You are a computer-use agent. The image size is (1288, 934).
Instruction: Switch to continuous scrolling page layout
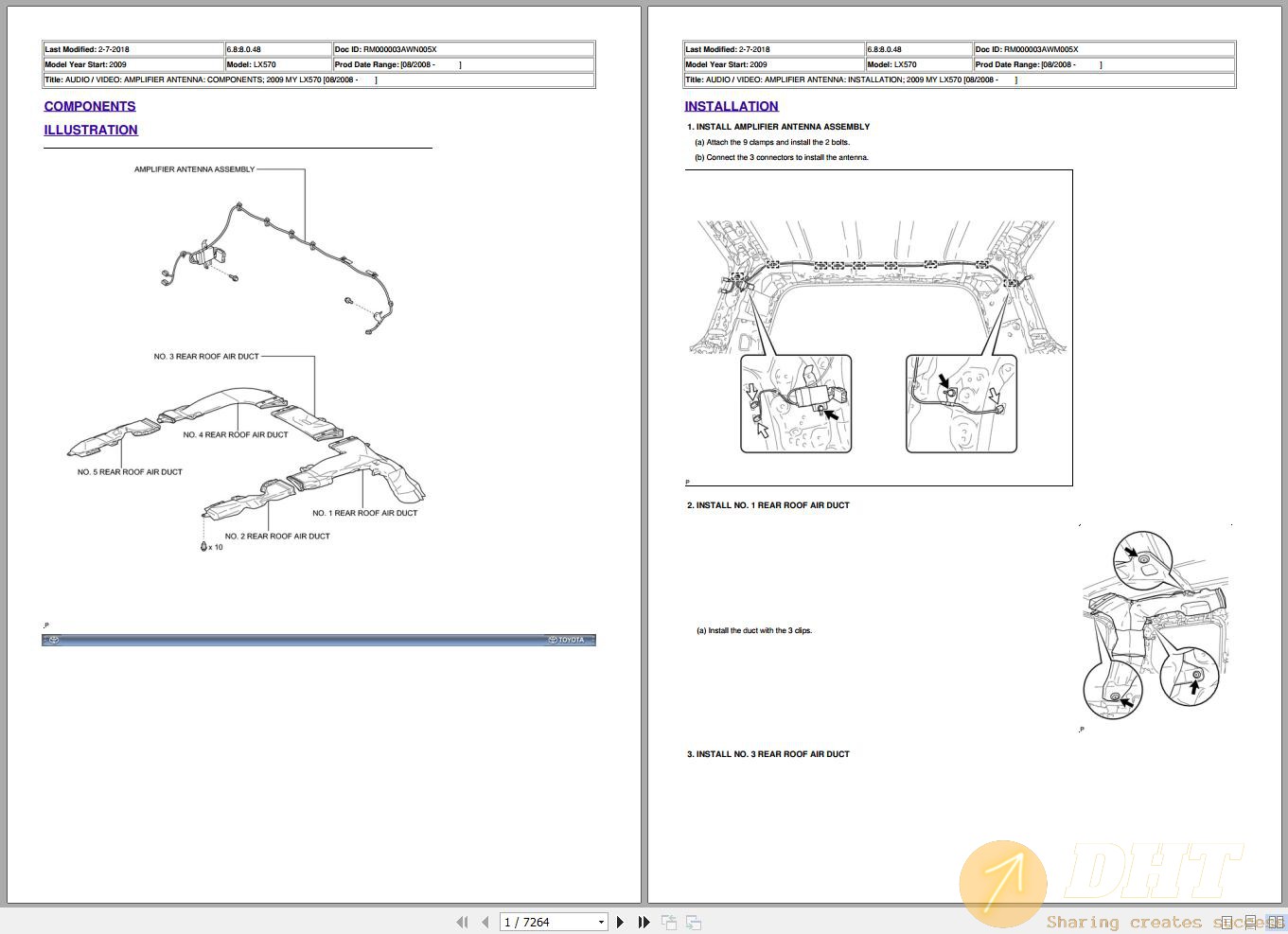(1251, 922)
